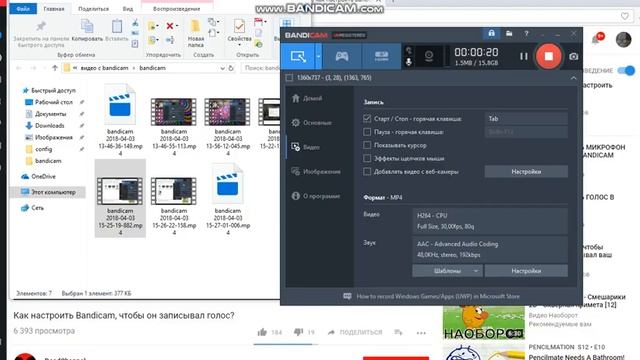Select Сеть in navigation pane

37,208
